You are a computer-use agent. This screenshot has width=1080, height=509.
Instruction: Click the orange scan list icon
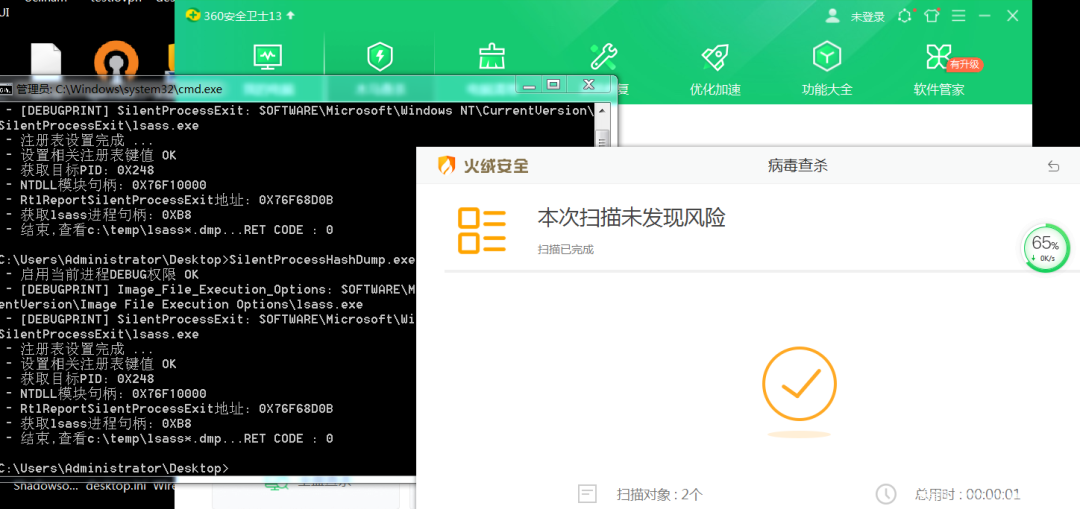tap(482, 231)
